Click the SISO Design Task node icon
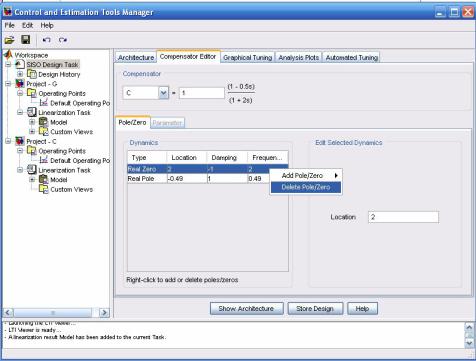This screenshot has width=476, height=361. pos(20,64)
